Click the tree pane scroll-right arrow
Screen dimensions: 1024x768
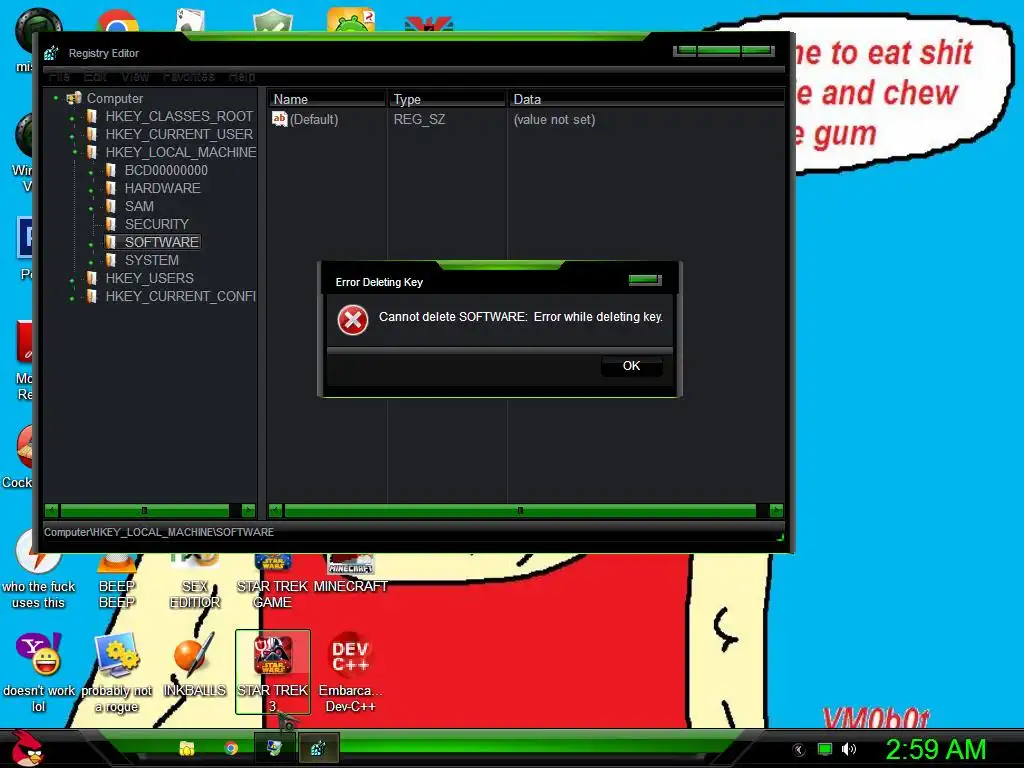[x=248, y=511]
